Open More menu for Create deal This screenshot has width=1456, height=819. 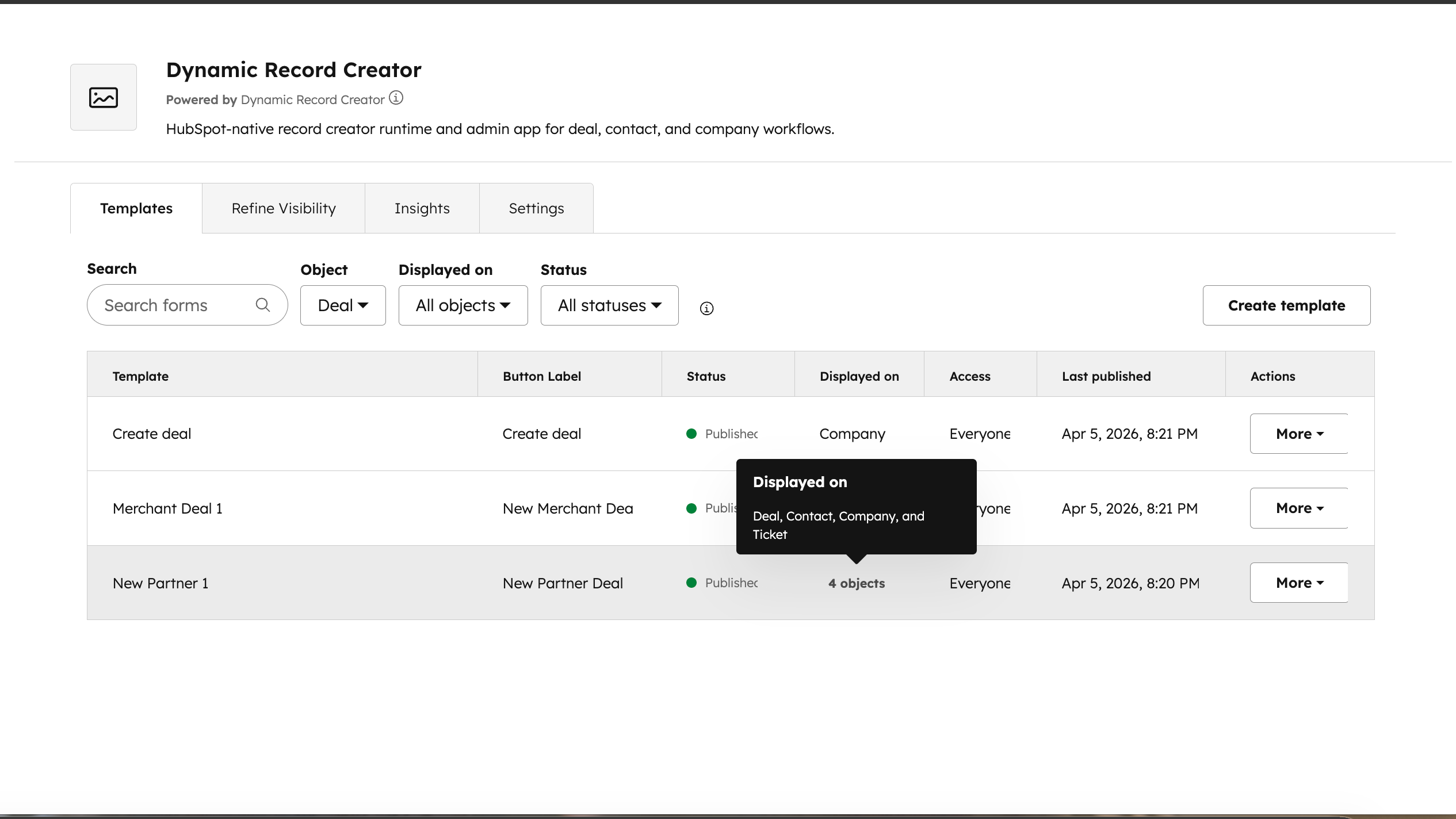[x=1299, y=434]
